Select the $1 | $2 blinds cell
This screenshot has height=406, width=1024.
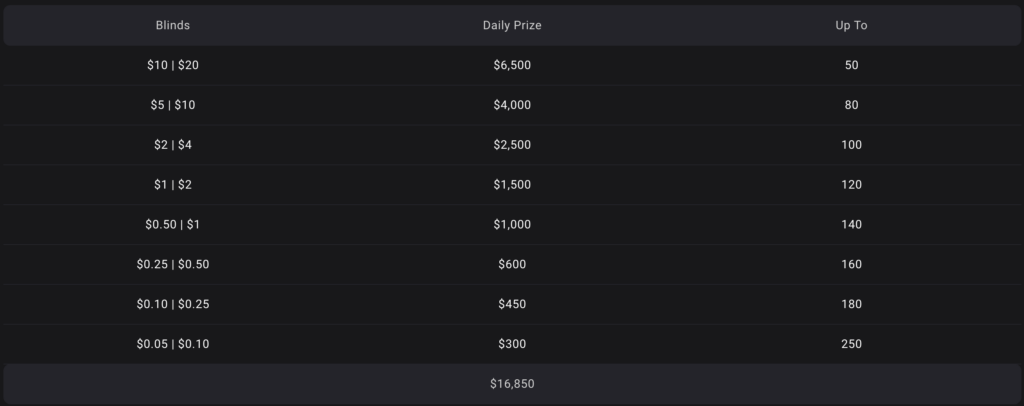tap(173, 185)
